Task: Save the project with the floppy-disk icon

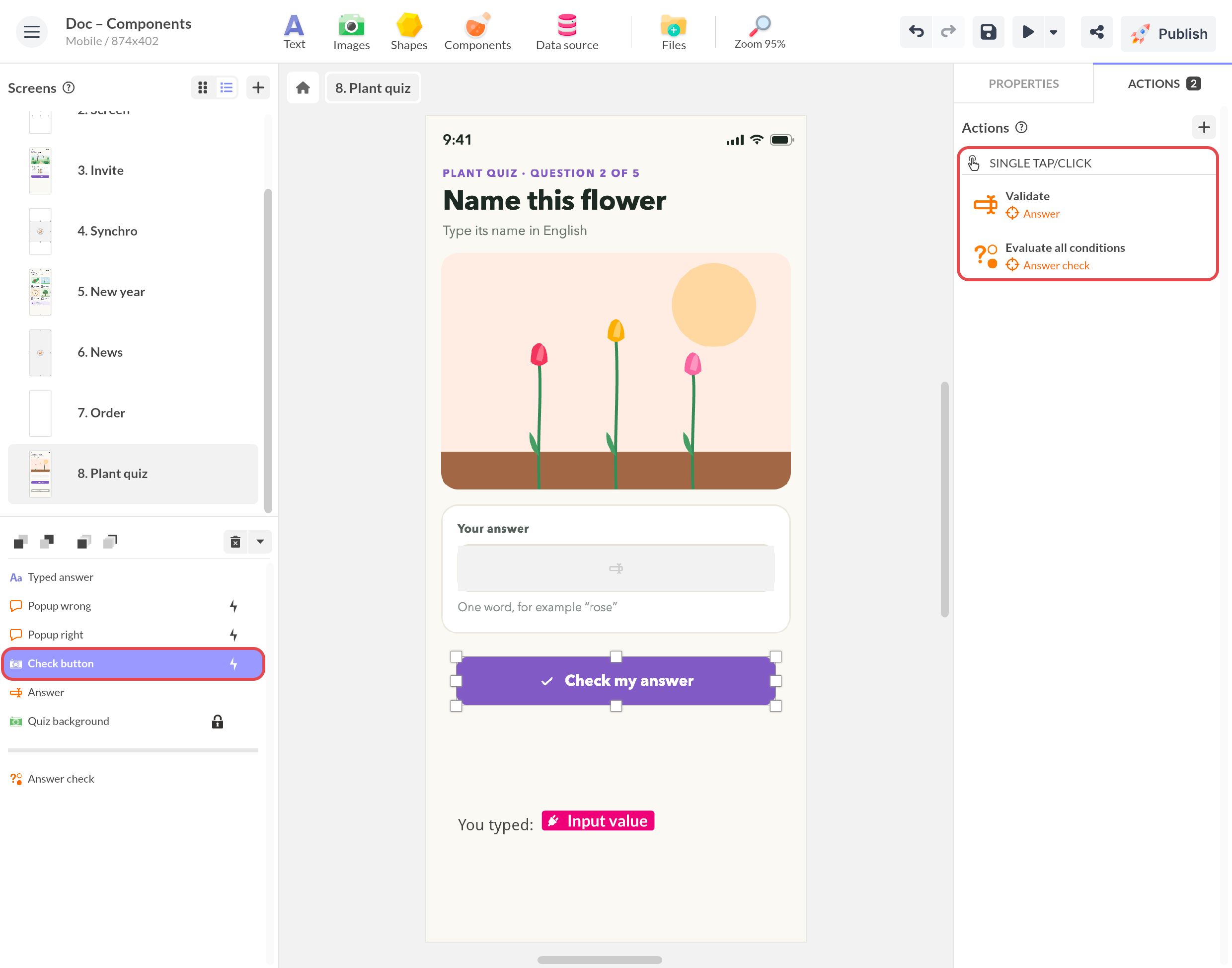Action: (988, 32)
